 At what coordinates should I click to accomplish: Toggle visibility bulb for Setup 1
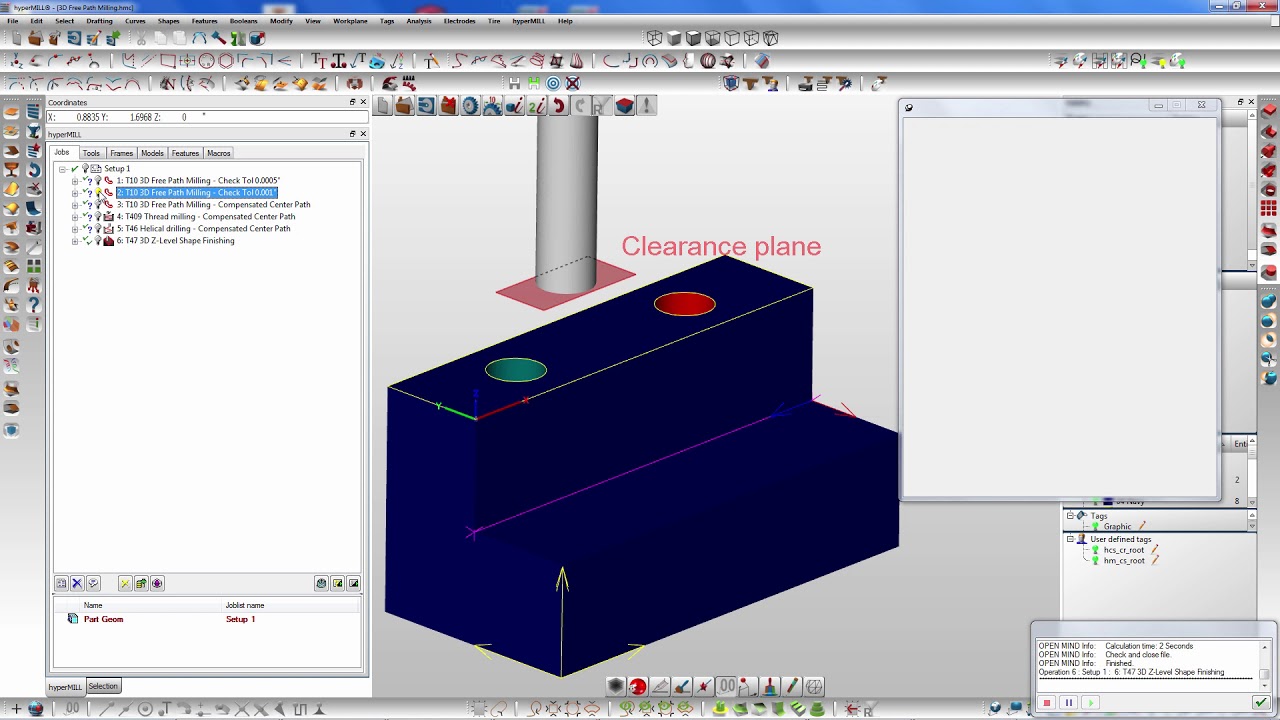pos(85,168)
